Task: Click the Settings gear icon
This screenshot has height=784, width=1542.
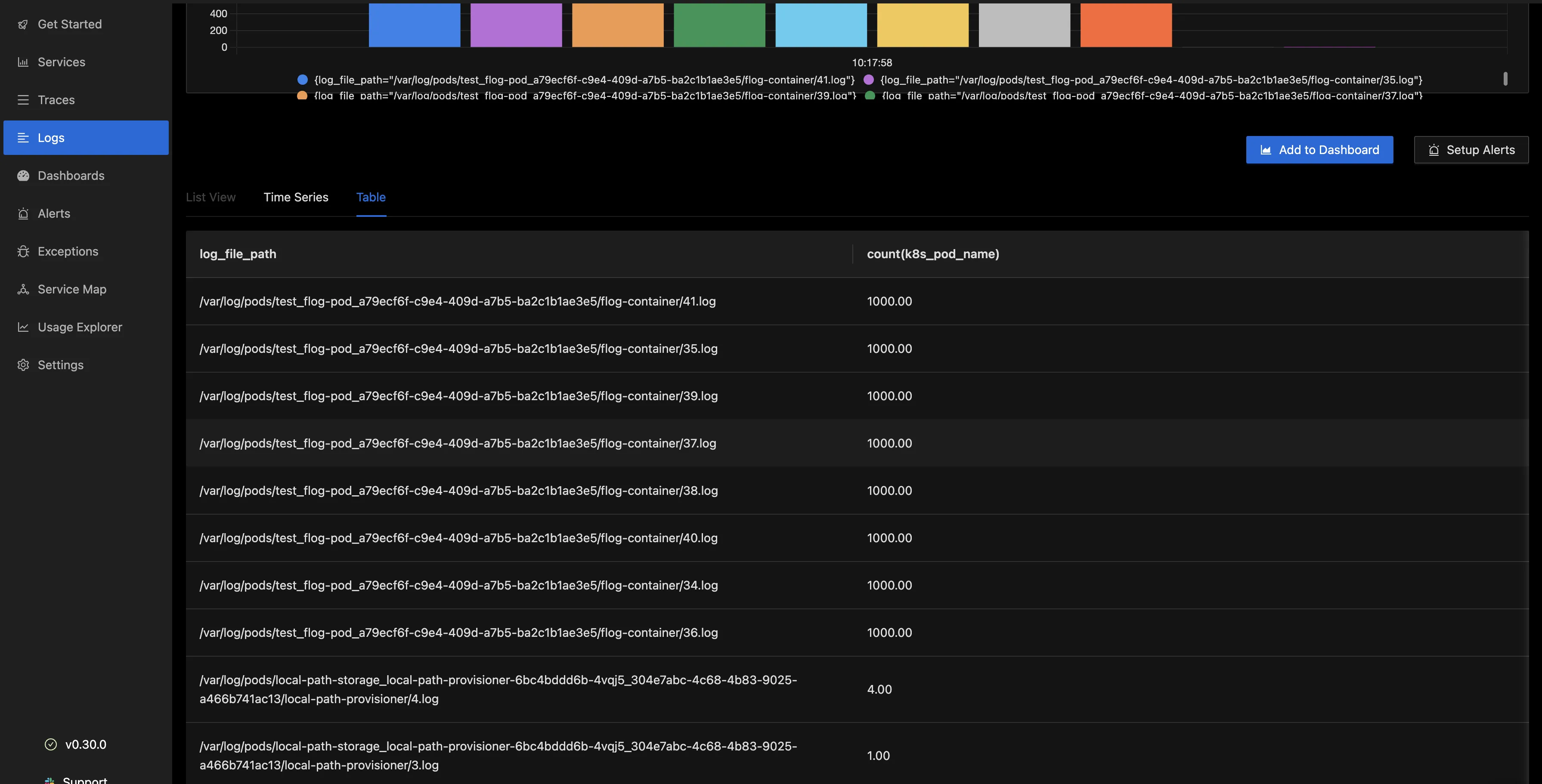Action: 23,365
